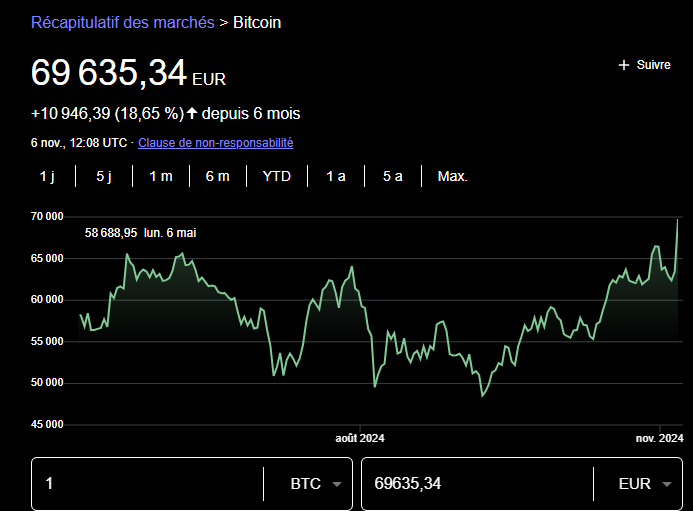Switch to the 1 j time range
Screen dimensions: 693x511
click(47, 176)
